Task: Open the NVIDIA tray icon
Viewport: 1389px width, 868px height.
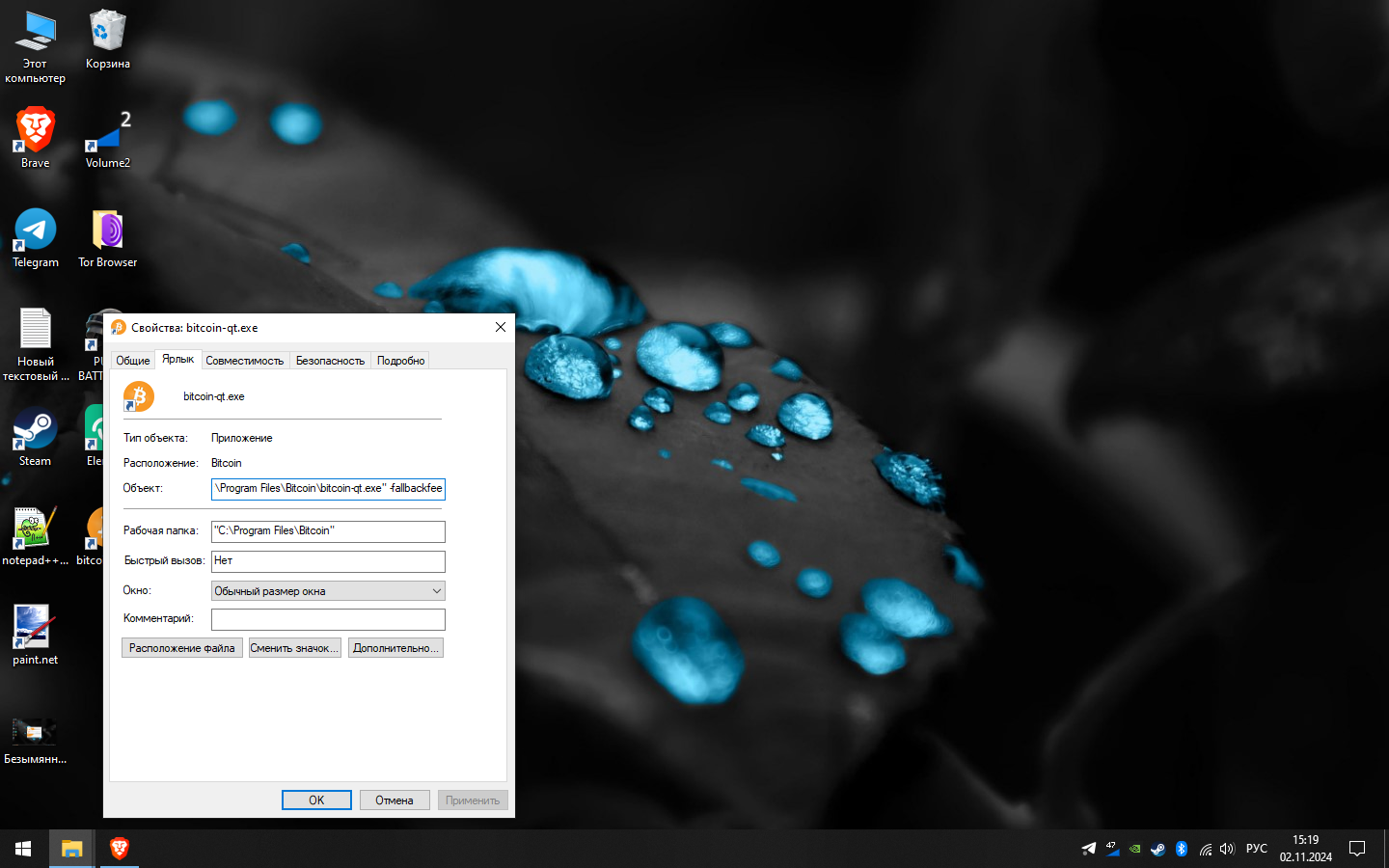Action: point(1134,849)
